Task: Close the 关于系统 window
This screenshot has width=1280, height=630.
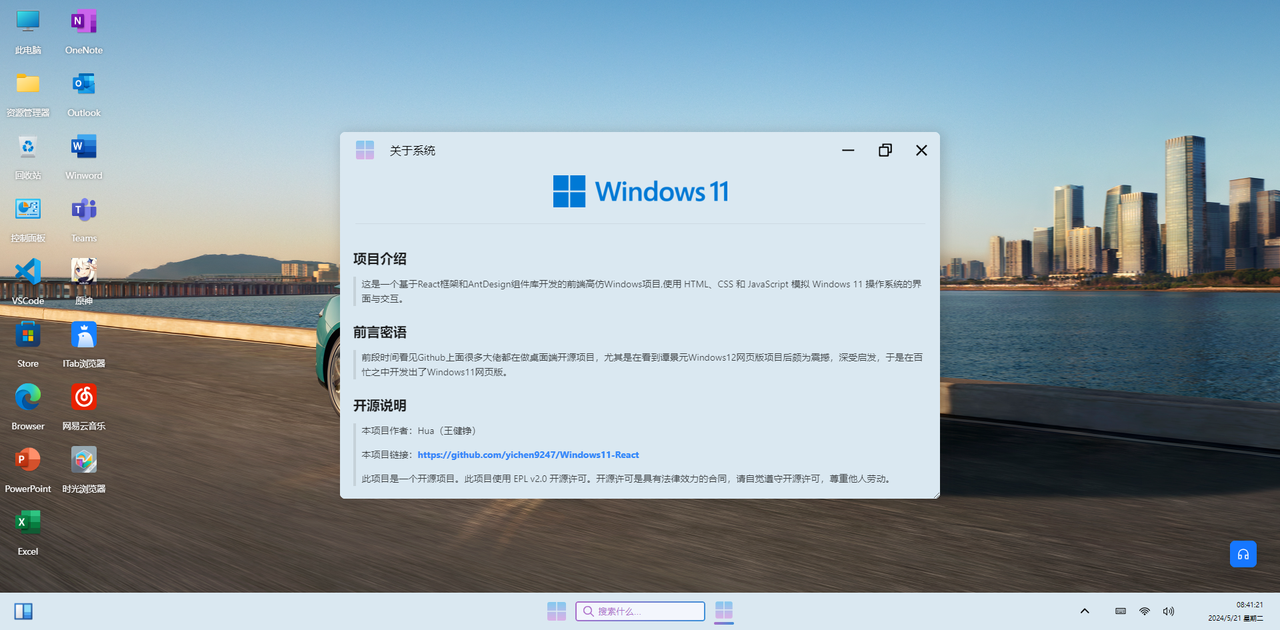Action: point(922,150)
